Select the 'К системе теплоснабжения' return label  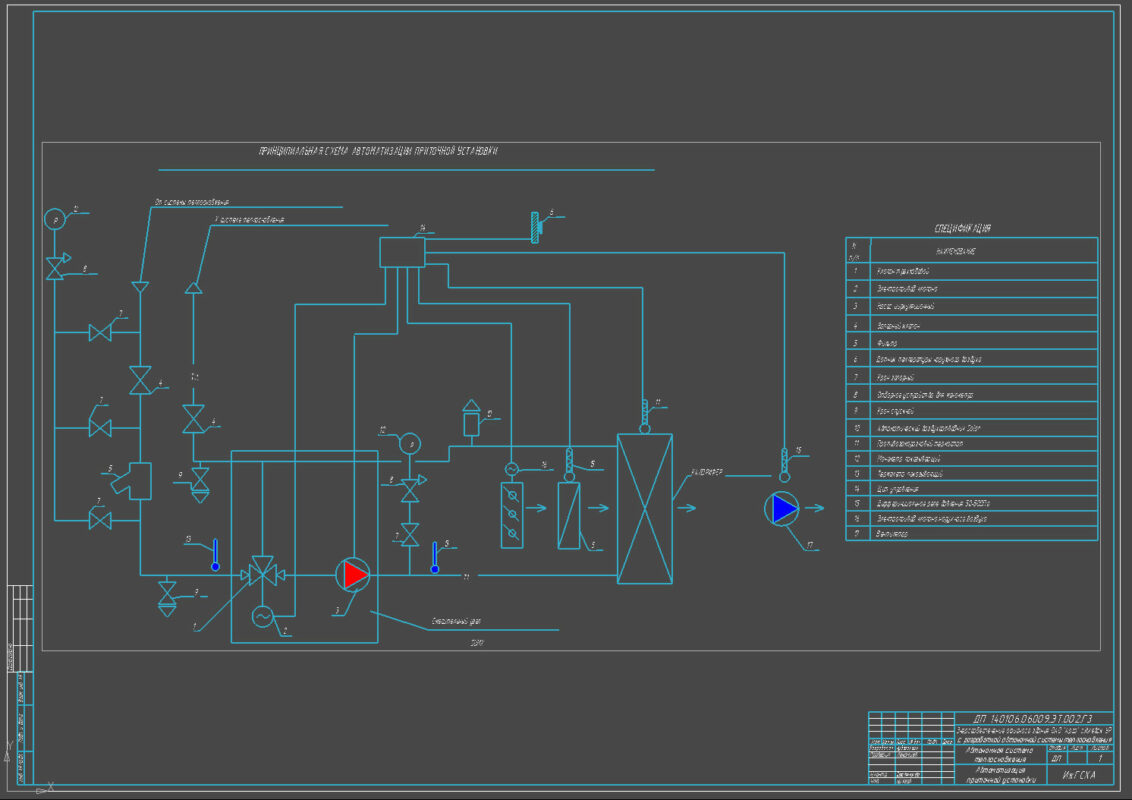(249, 219)
